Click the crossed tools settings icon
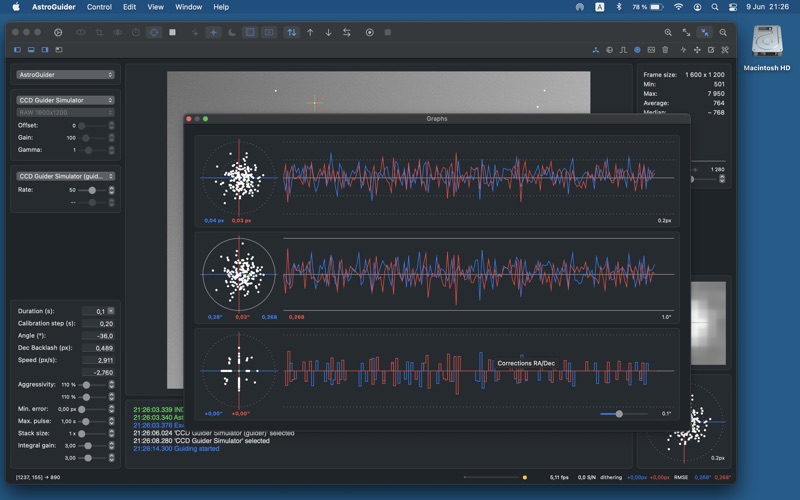Screen dimensions: 800x500 click(725, 49)
